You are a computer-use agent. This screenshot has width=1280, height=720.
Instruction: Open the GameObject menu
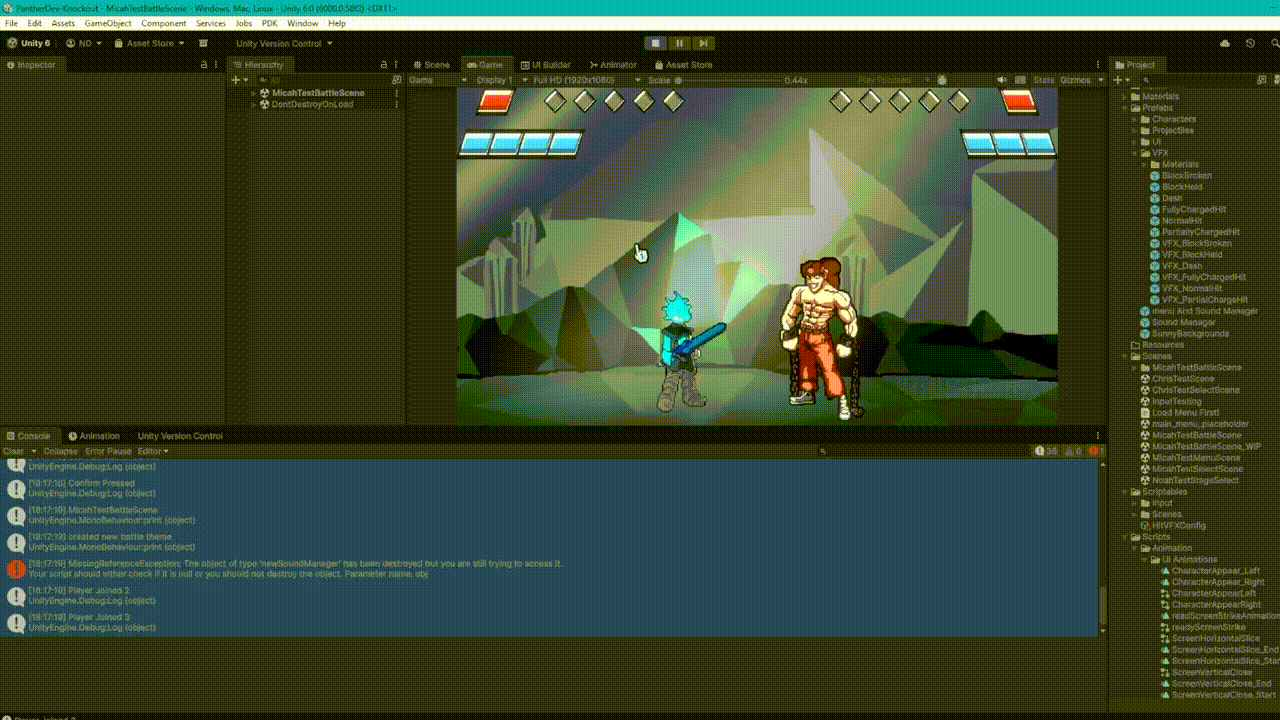107,23
